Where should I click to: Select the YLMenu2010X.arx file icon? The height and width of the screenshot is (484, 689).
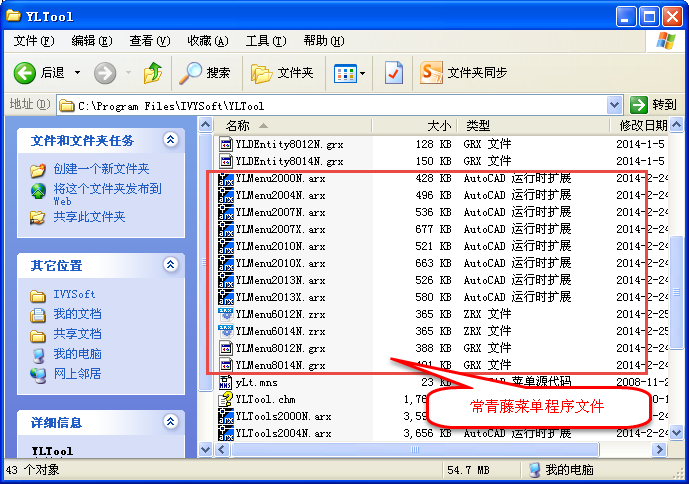pos(225,263)
